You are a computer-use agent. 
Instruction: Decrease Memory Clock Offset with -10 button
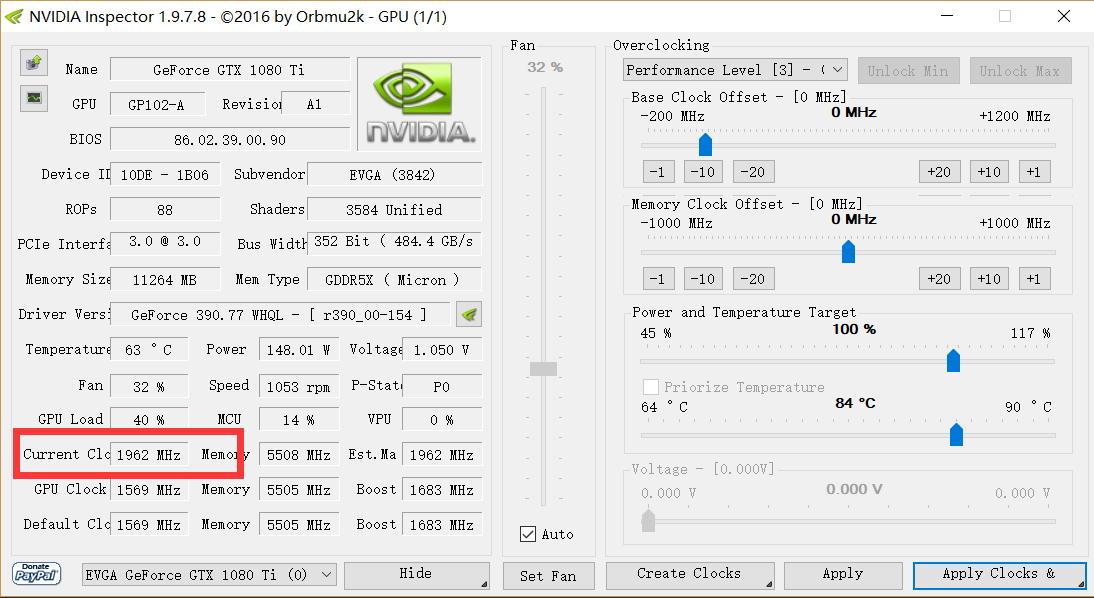pos(703,279)
